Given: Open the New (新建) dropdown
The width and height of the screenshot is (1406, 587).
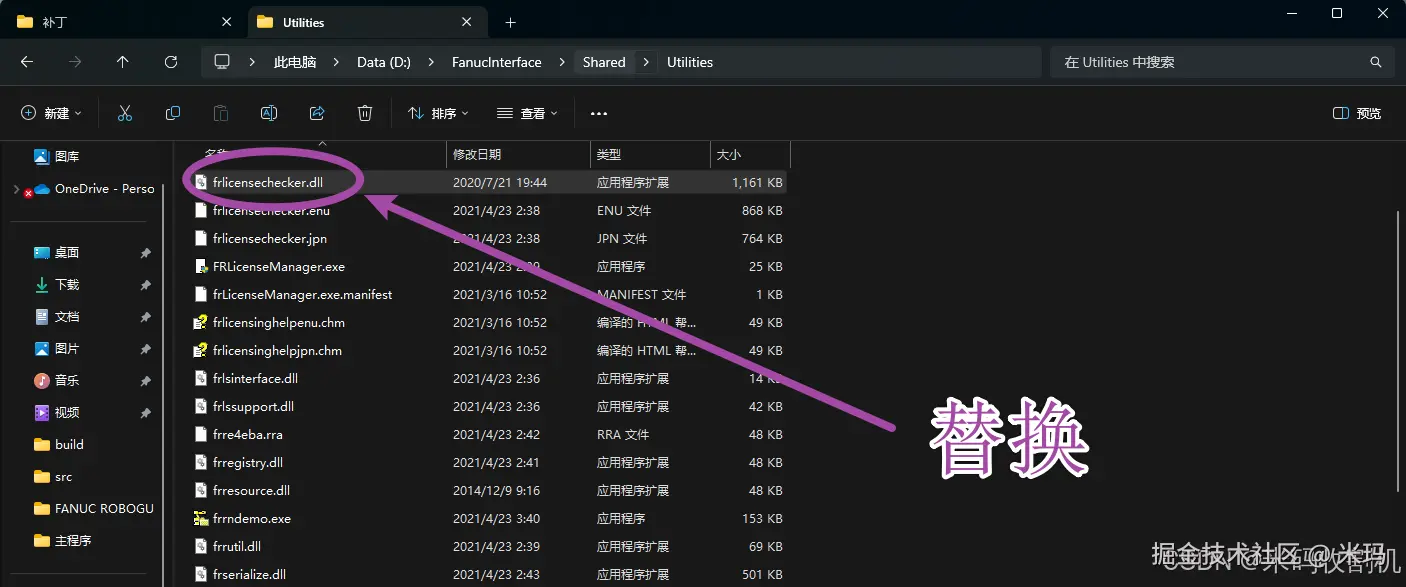Looking at the screenshot, I should tap(51, 113).
